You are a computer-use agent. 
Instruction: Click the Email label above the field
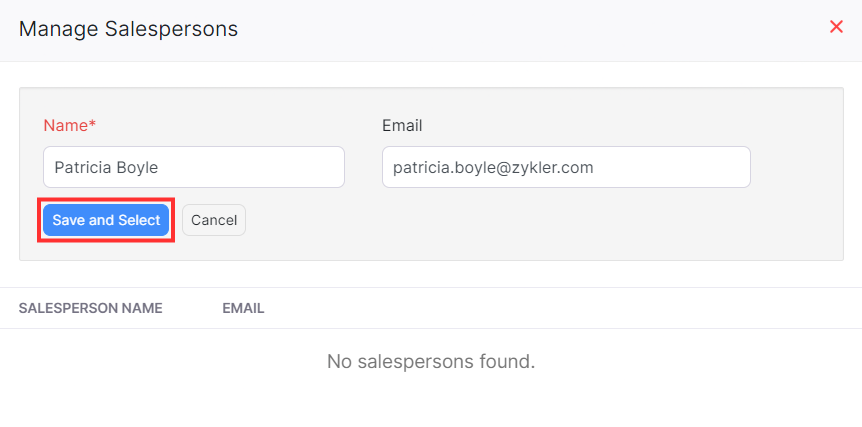tap(402, 126)
